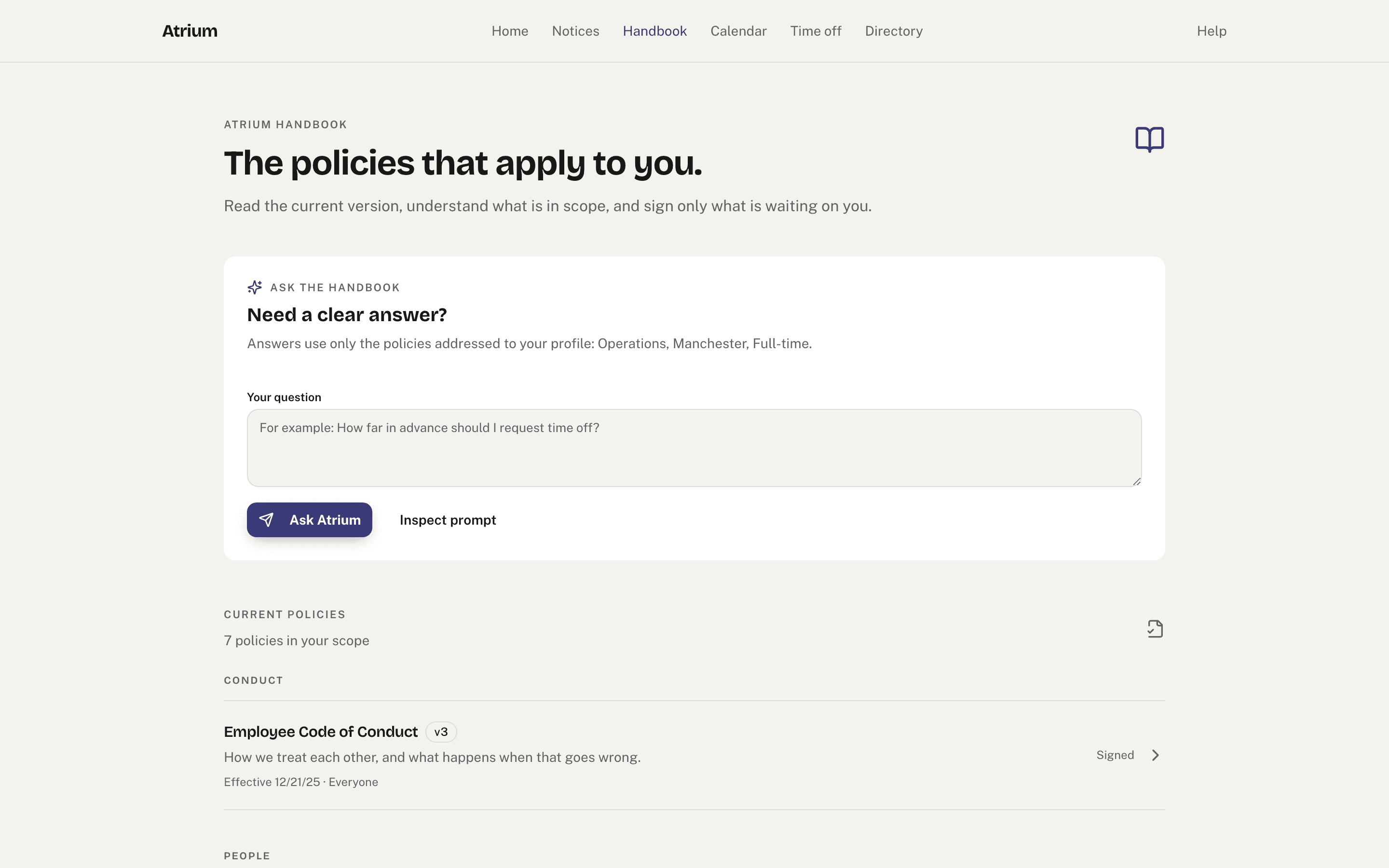Screen dimensions: 1389x868
Task: Click the 'Need a clear answer?' heading
Action: coord(347,314)
